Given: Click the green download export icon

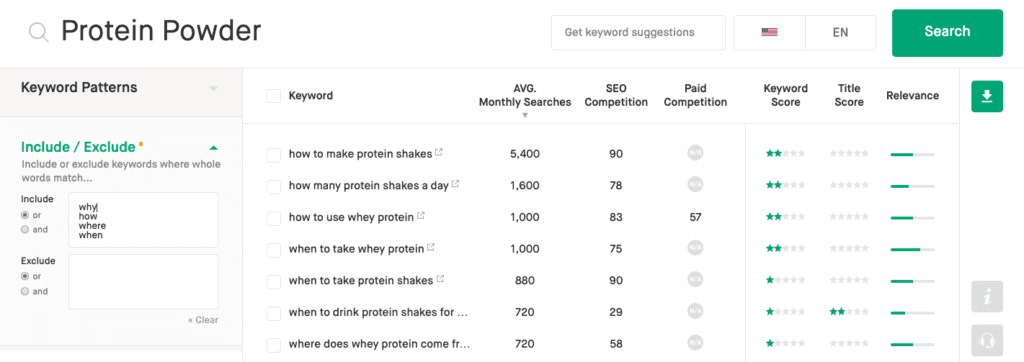Looking at the screenshot, I should click(x=987, y=97).
